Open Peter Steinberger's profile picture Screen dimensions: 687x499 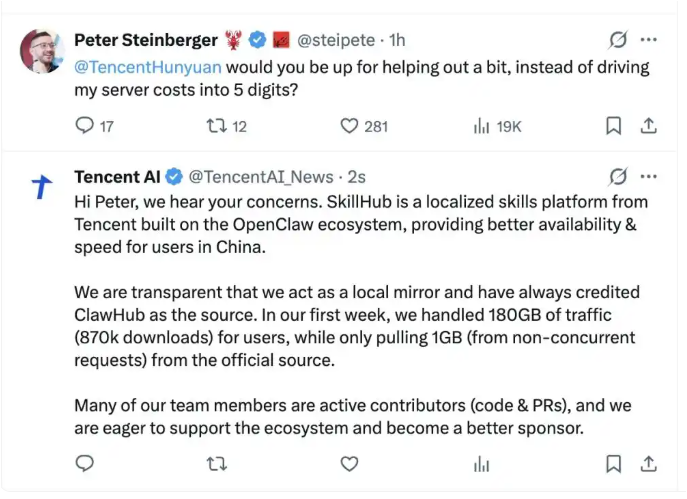pos(42,54)
